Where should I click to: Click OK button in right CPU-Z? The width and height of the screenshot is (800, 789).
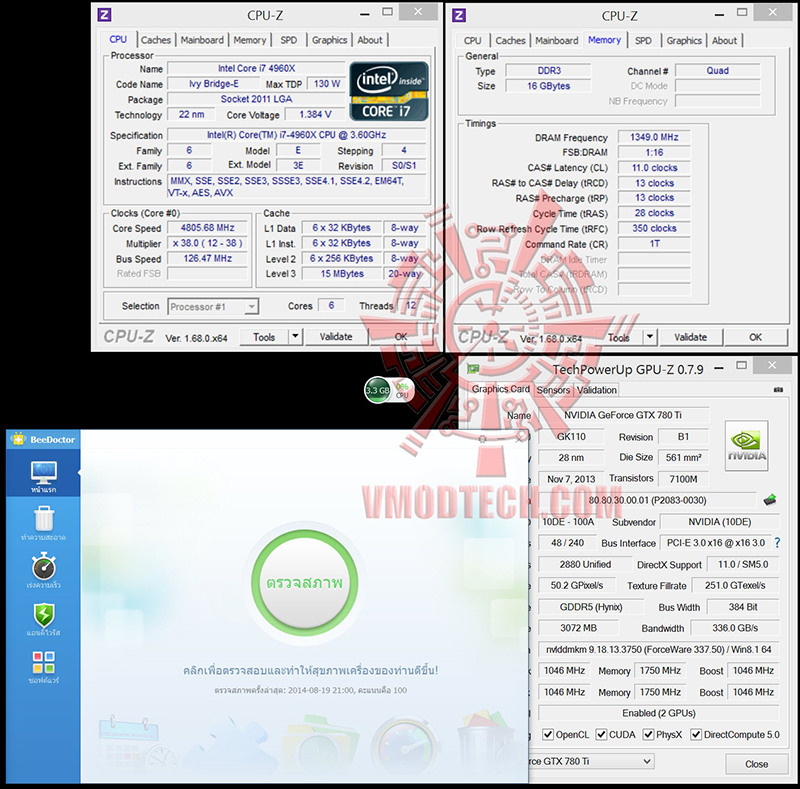pos(756,337)
